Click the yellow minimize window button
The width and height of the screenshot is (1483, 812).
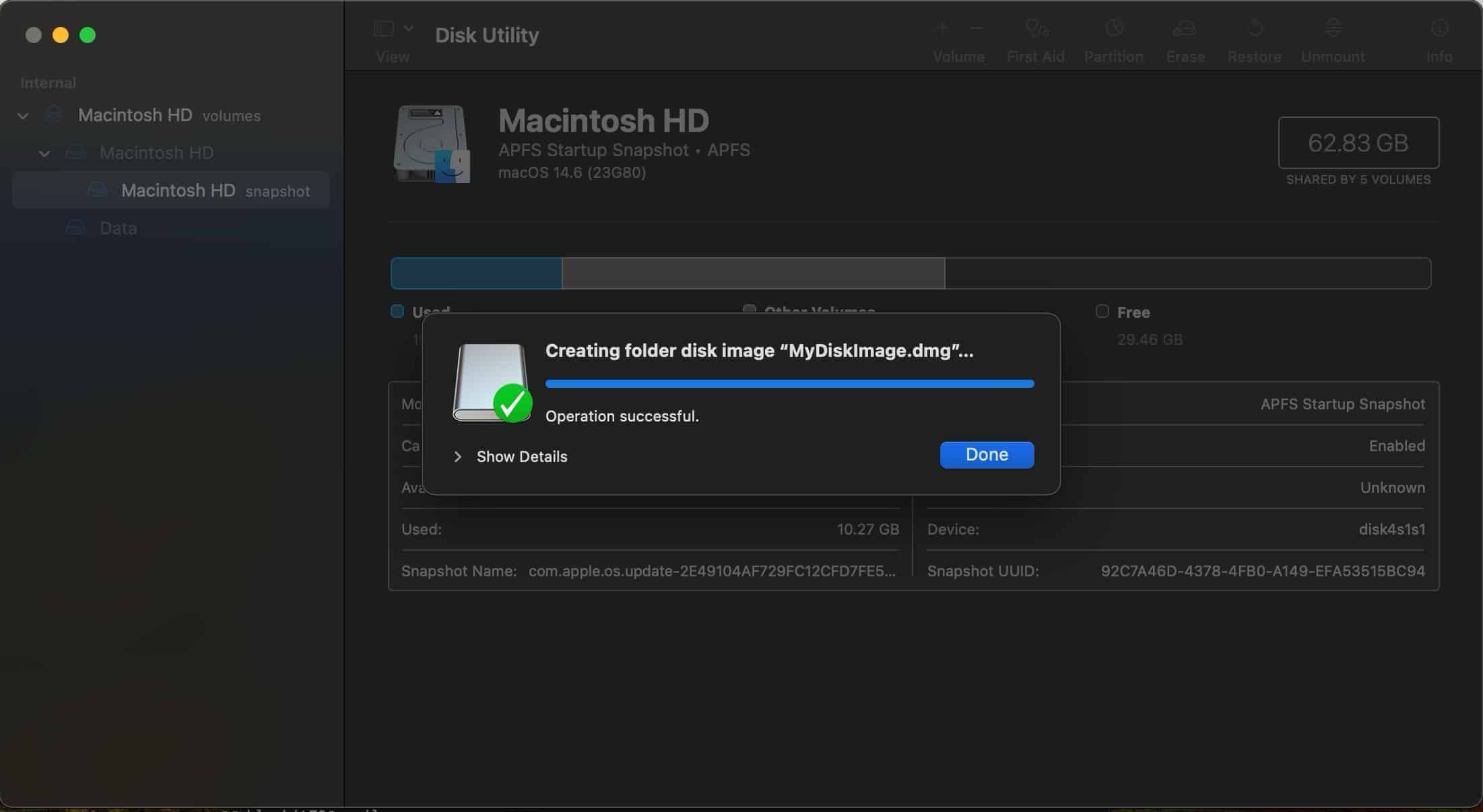[x=61, y=35]
